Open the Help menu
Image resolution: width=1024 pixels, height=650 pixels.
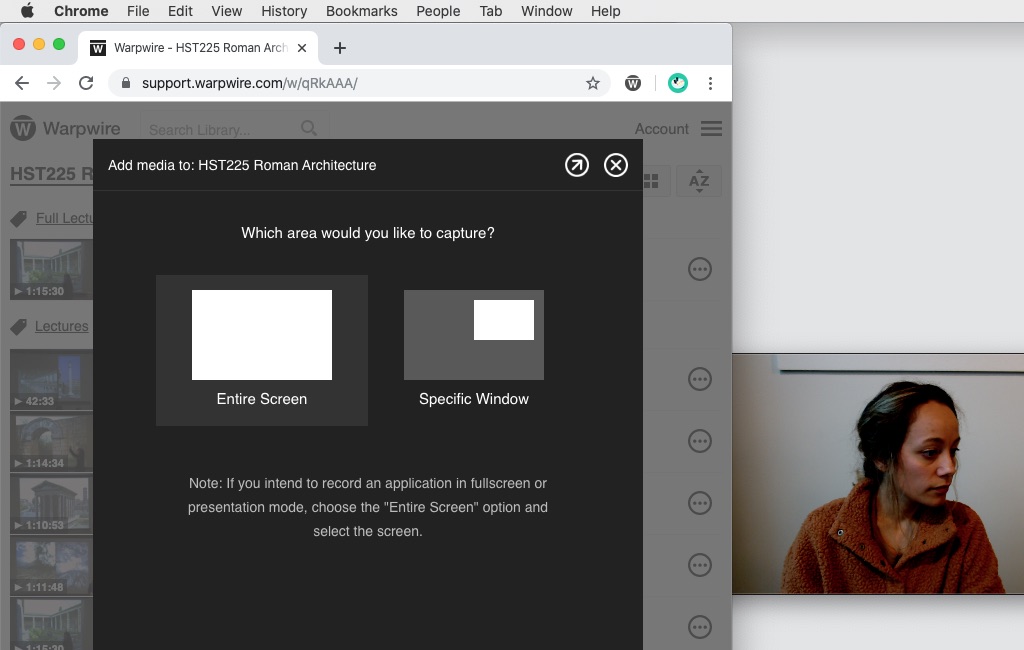click(605, 11)
